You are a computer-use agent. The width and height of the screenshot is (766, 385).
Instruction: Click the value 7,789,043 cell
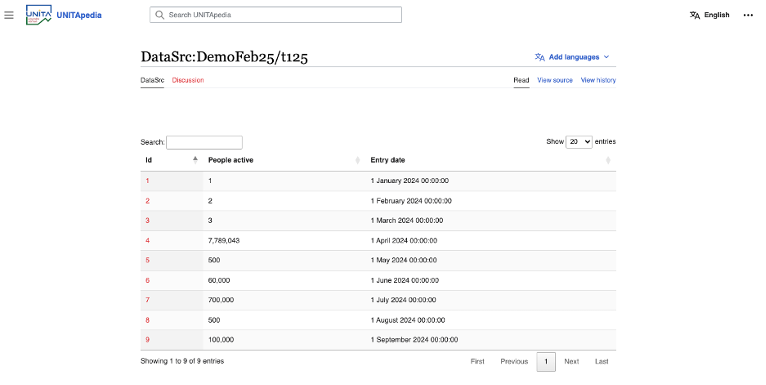pyautogui.click(x=284, y=240)
